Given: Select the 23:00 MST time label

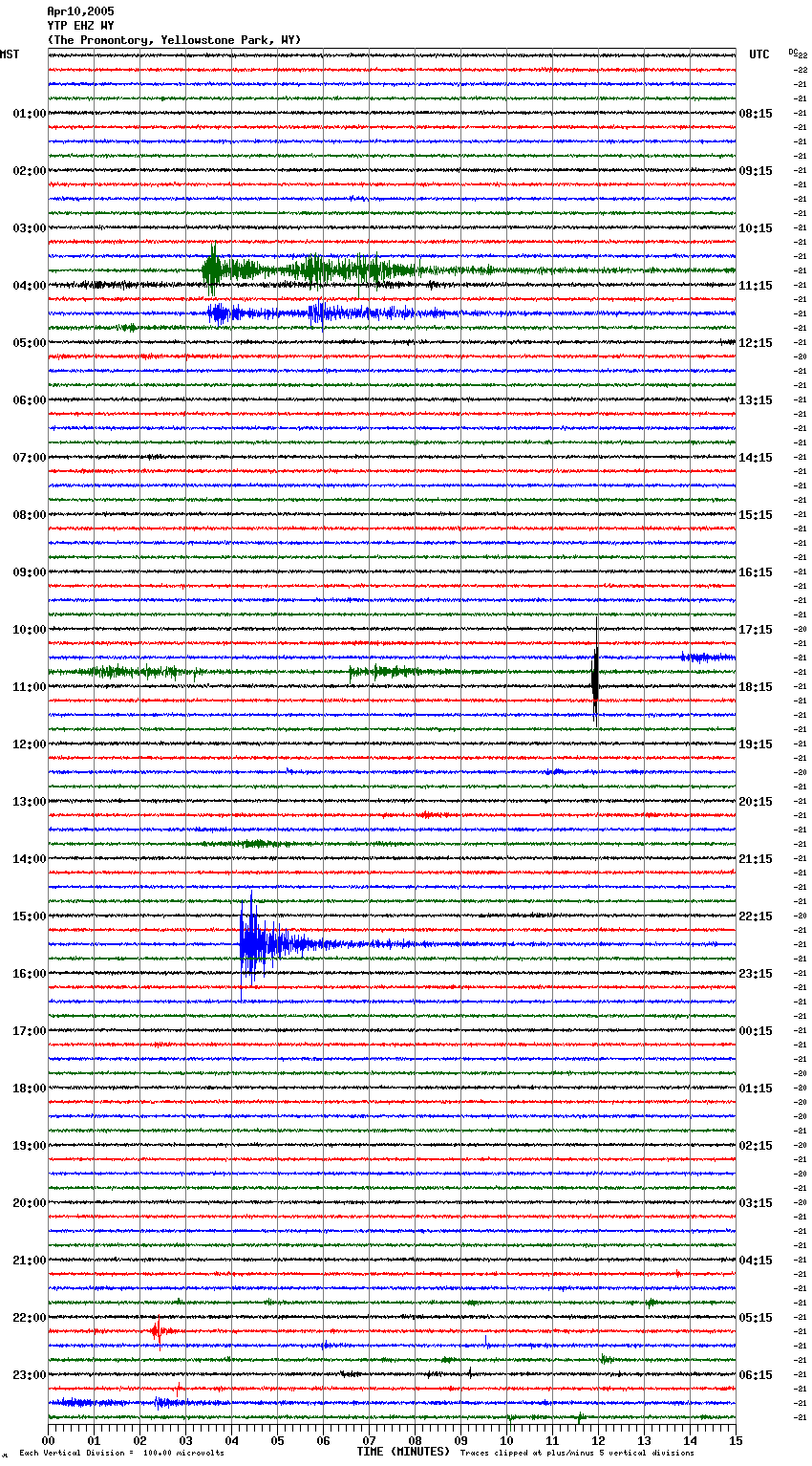Looking at the screenshot, I should [30, 1375].
